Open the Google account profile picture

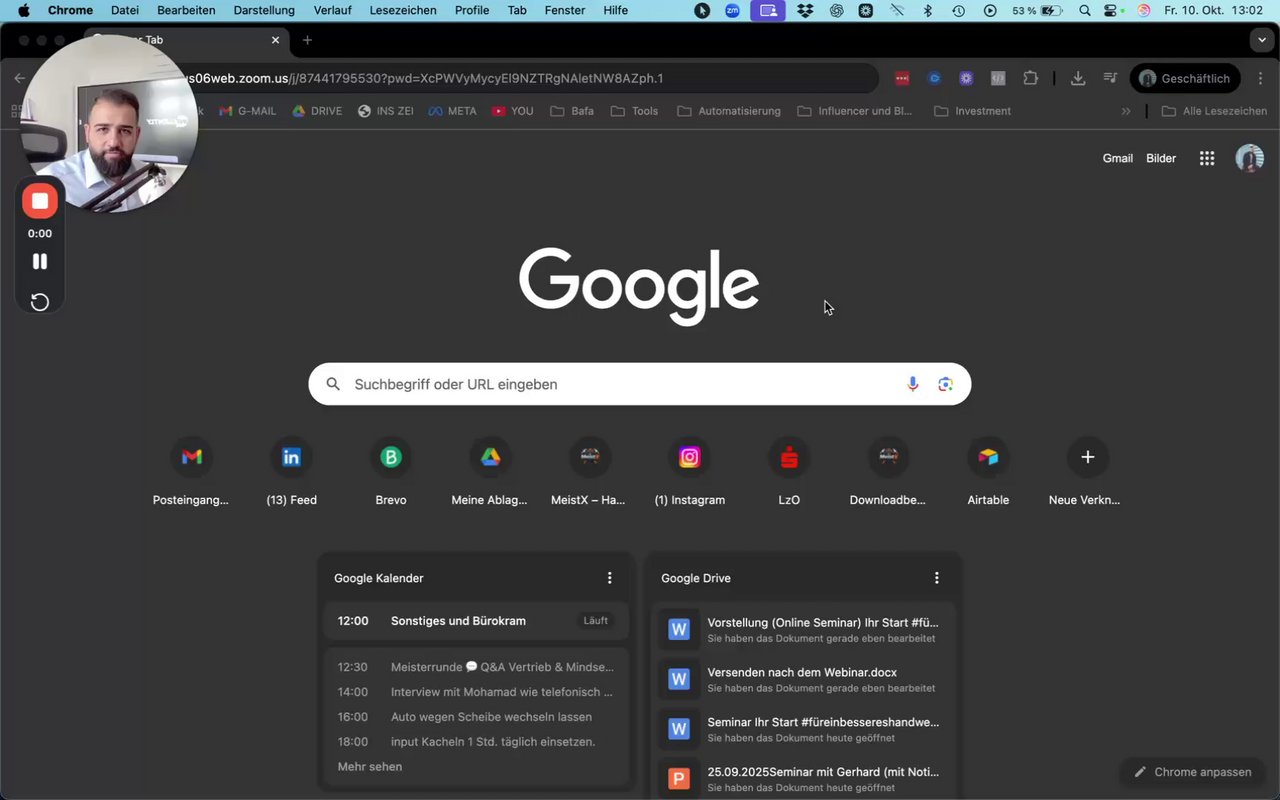[1250, 158]
